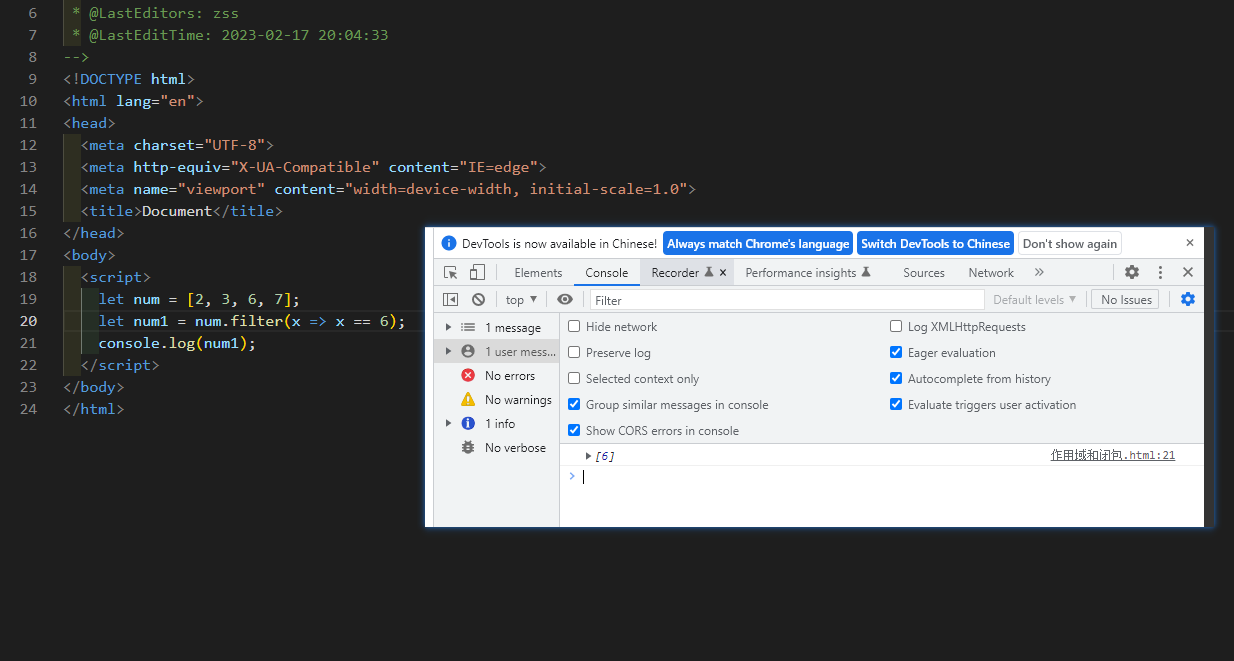Click the console Filter input field

[786, 300]
